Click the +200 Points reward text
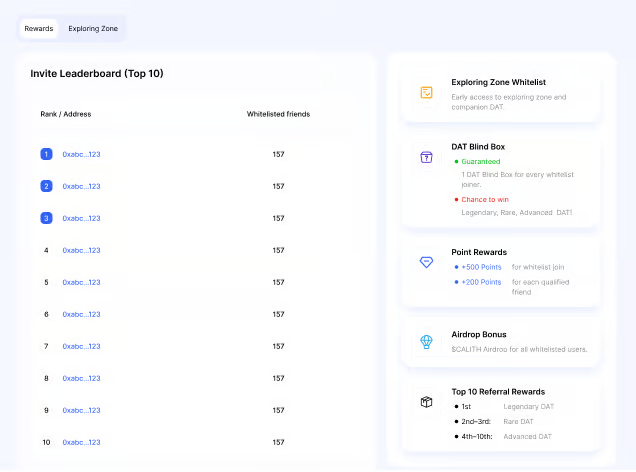The width and height of the screenshot is (636, 472). [481, 282]
